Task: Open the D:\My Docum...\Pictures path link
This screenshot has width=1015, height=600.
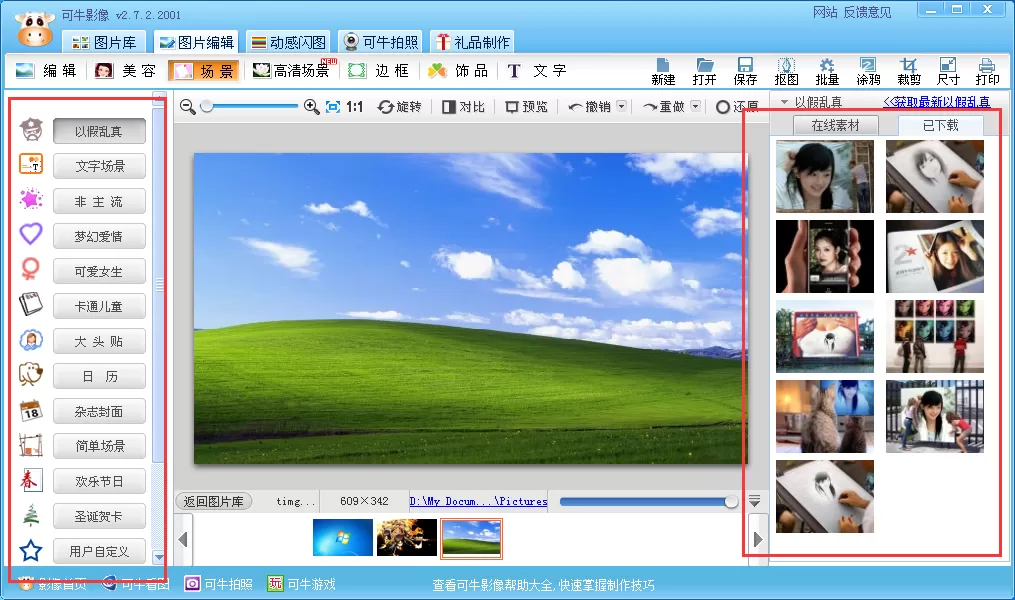Action: tap(478, 501)
